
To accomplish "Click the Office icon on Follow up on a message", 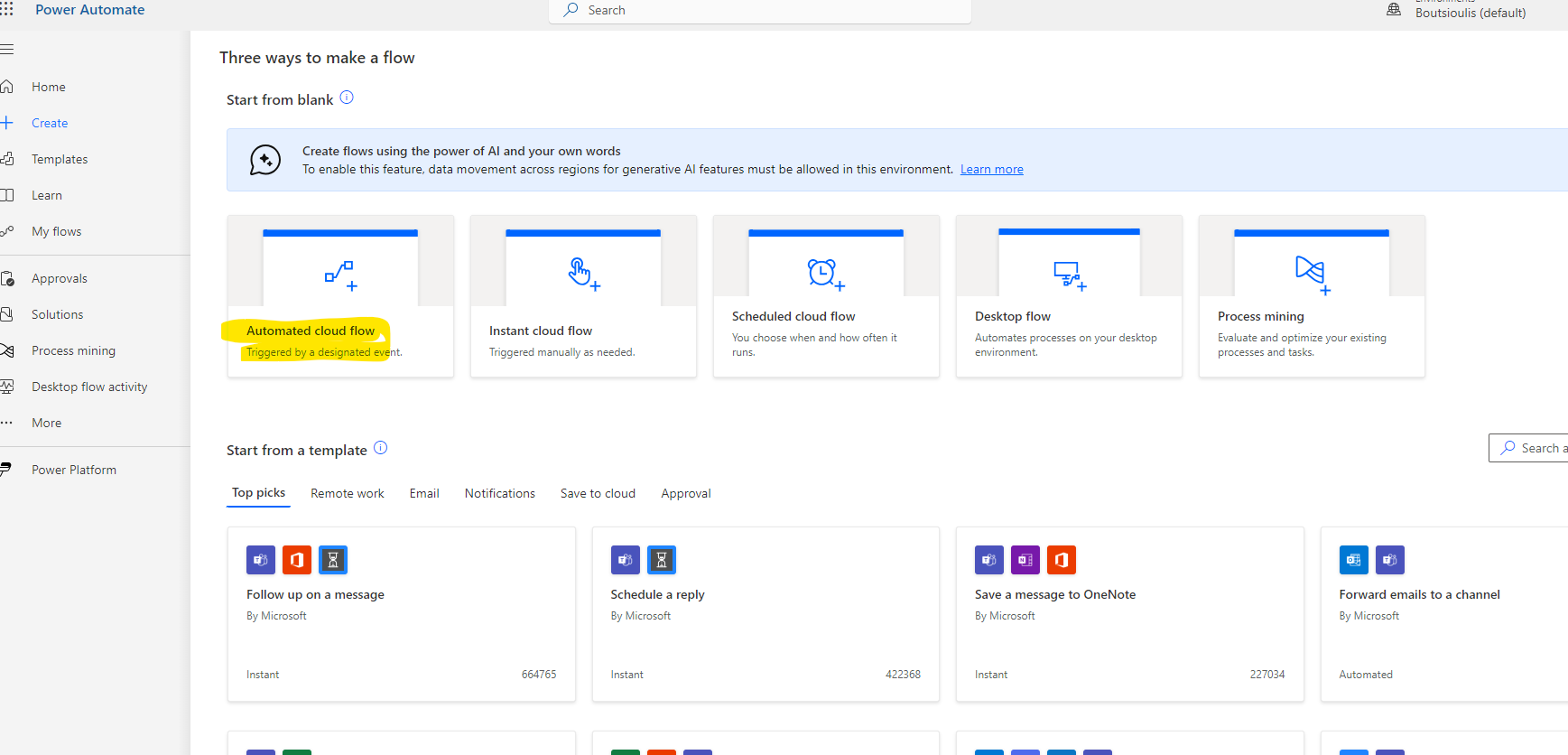I will pyautogui.click(x=297, y=560).
